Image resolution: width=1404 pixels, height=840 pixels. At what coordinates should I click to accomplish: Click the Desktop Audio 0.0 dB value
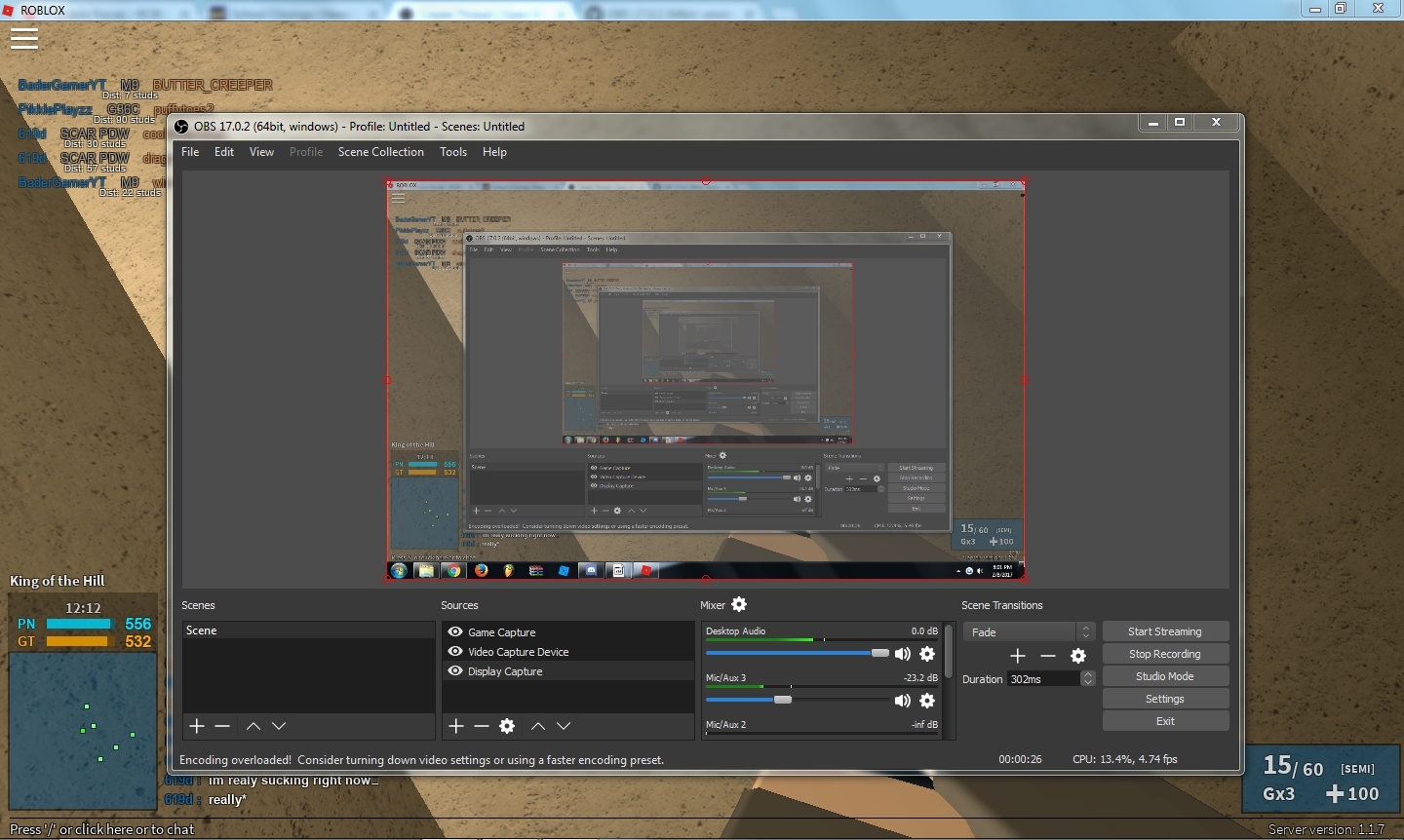924,631
